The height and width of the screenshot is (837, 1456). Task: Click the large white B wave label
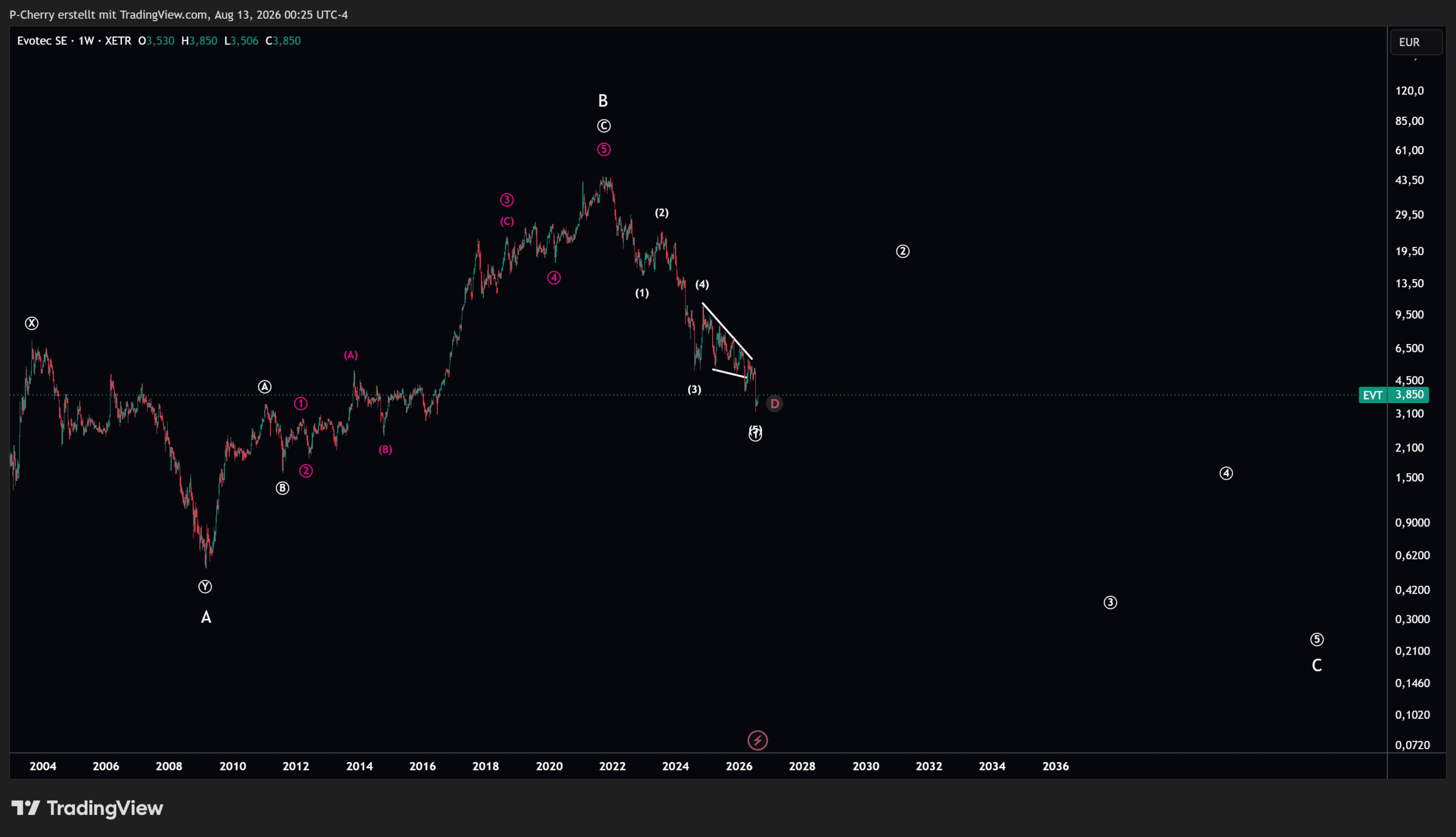point(603,101)
